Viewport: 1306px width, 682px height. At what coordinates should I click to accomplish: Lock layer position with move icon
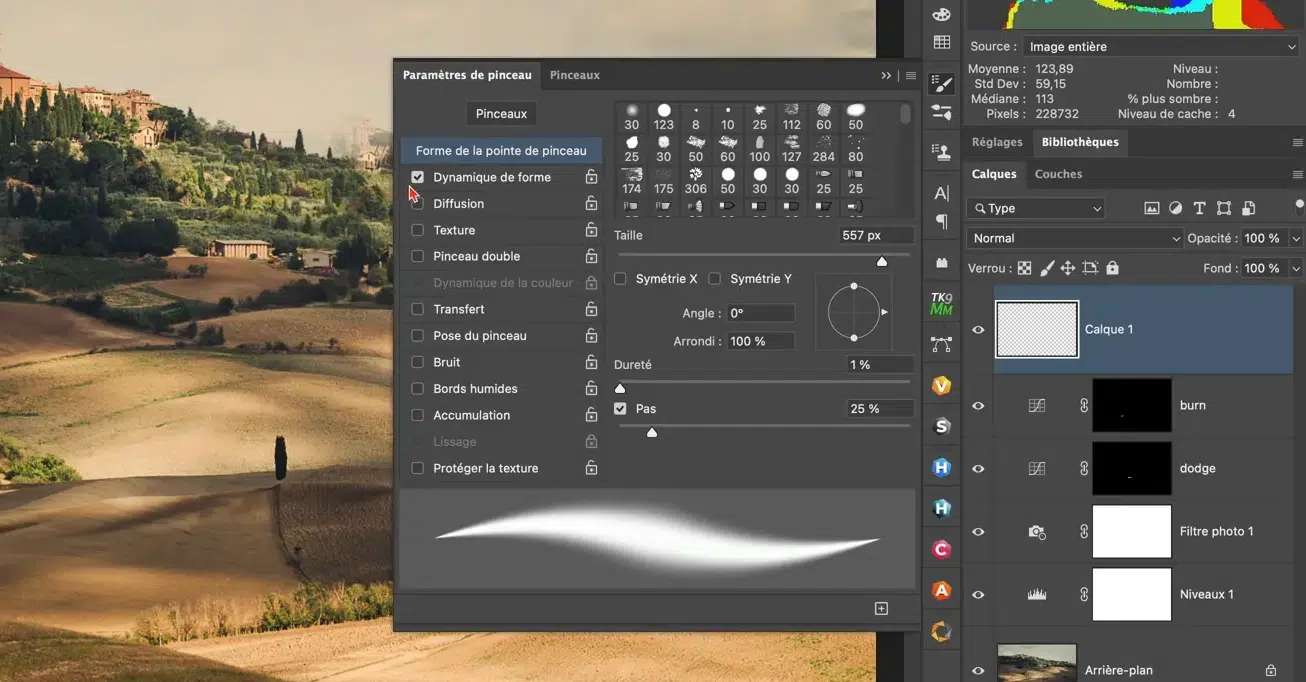coord(1068,268)
